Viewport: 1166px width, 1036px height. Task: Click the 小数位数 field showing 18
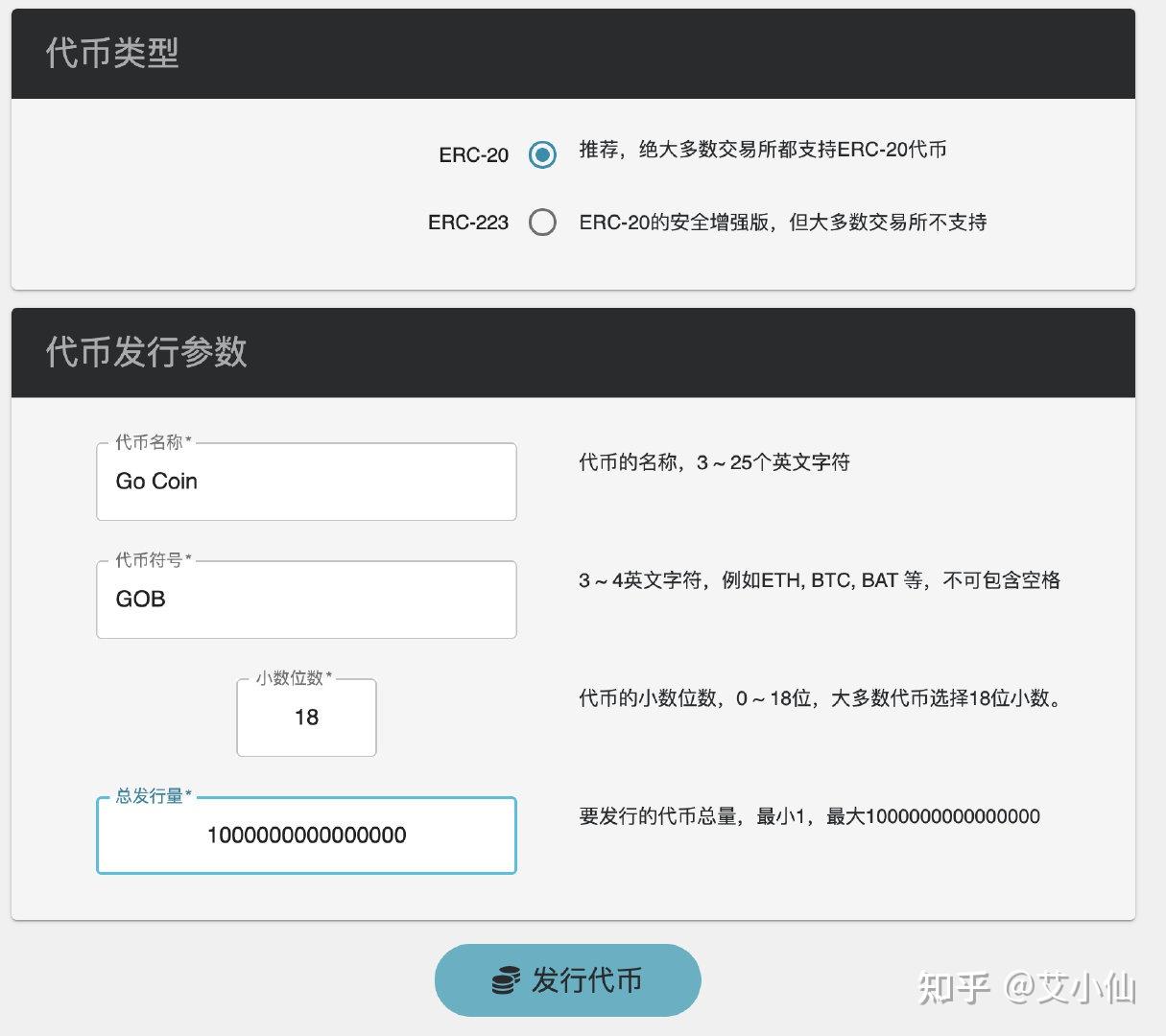(306, 718)
